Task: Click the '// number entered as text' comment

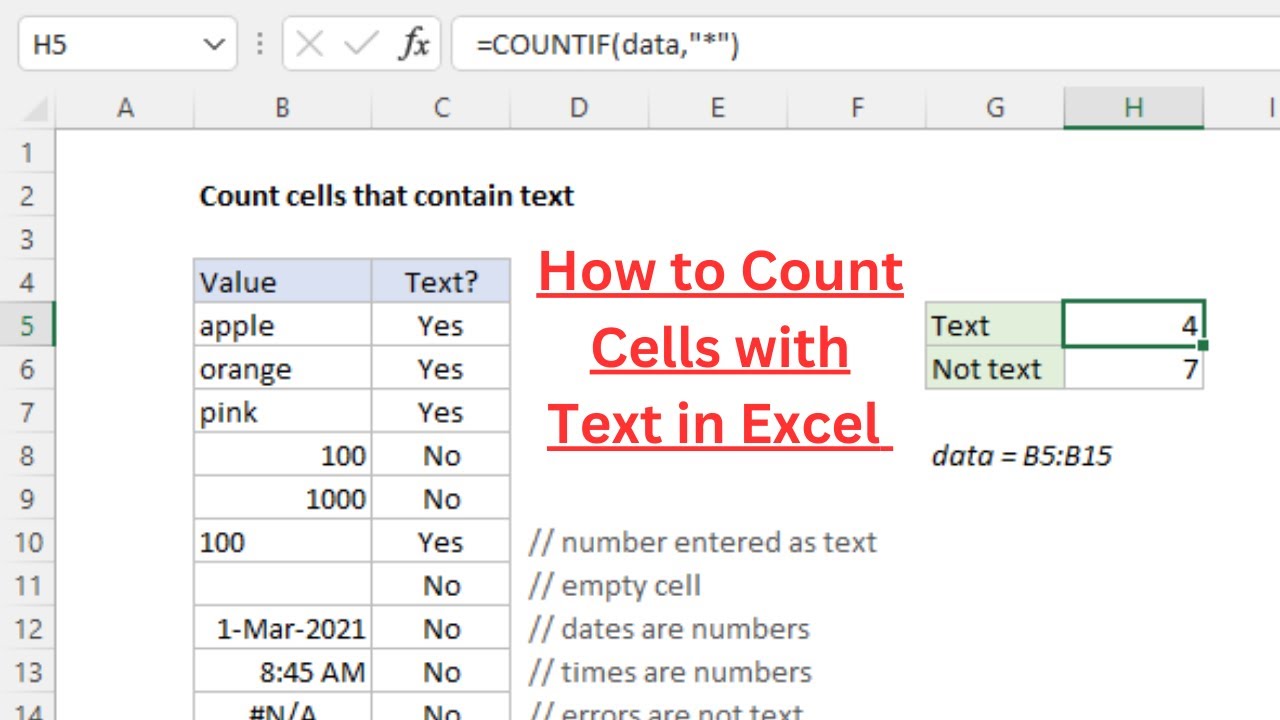Action: click(x=703, y=542)
